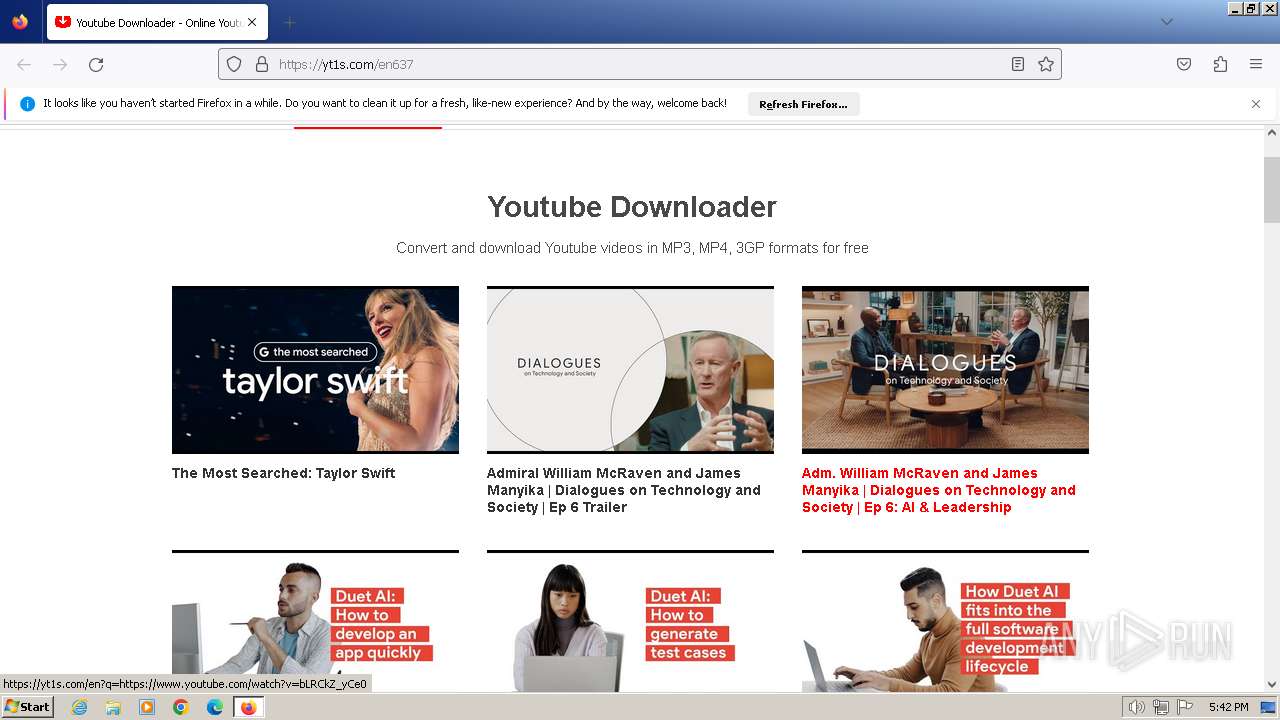Screen dimensions: 1280x720
Task: Go forward one page
Action: click(60, 64)
